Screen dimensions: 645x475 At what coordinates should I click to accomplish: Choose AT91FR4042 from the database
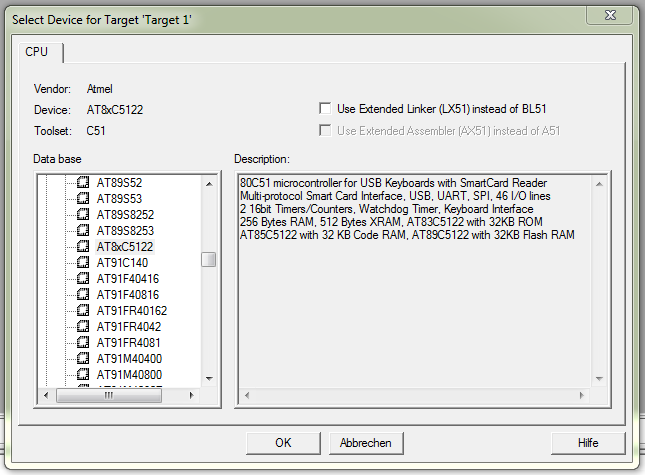point(129,327)
